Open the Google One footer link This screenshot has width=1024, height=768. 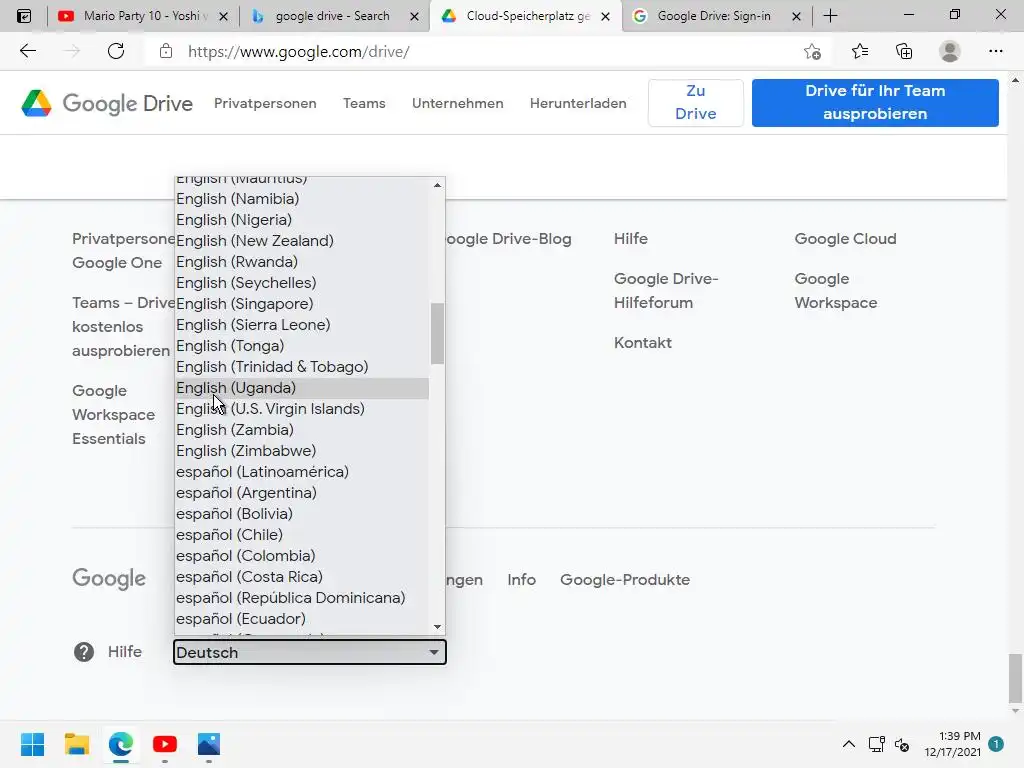click(117, 263)
